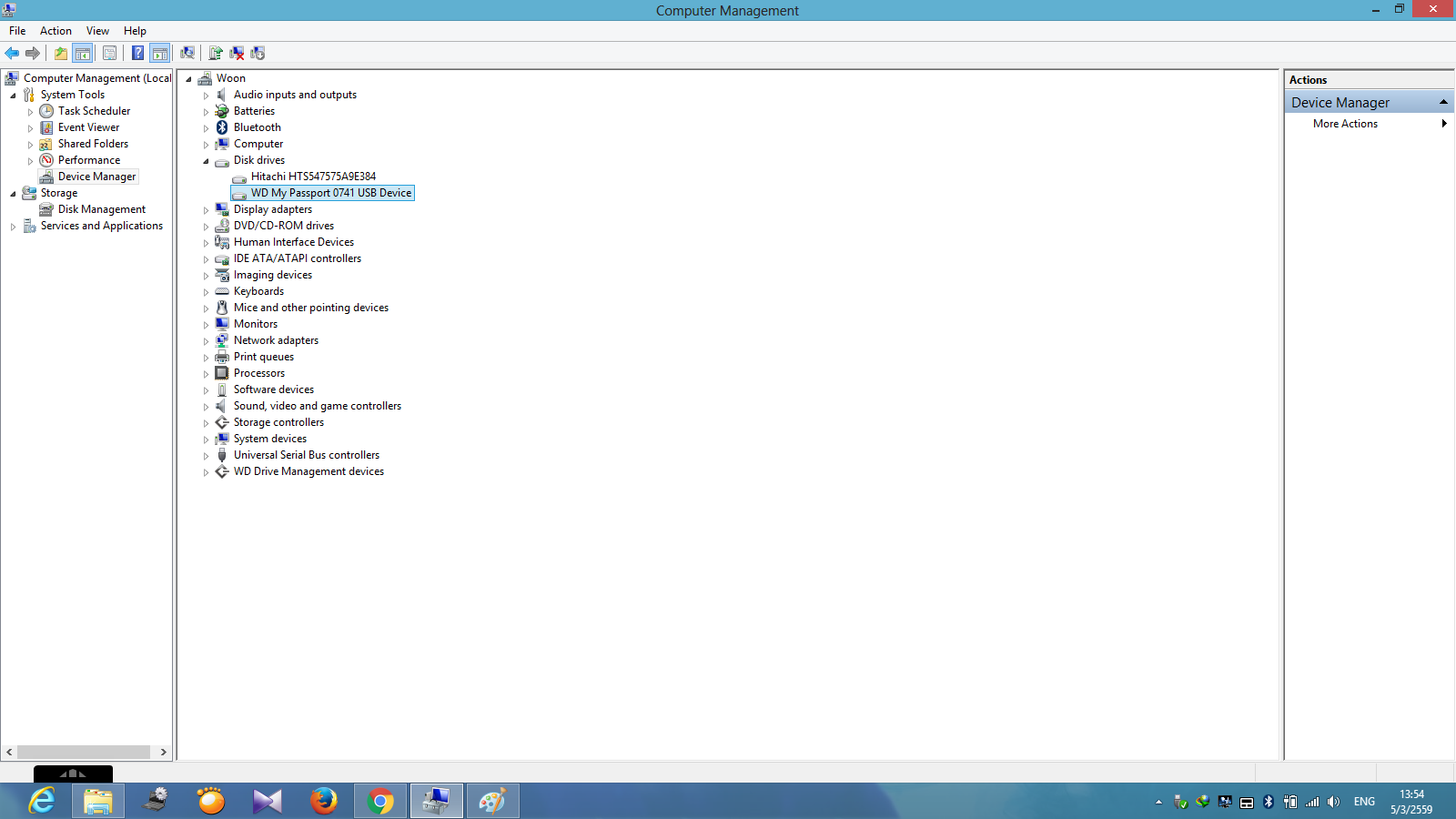Collapse the Storage node arrow
The height and width of the screenshot is (819, 1456).
(x=13, y=193)
